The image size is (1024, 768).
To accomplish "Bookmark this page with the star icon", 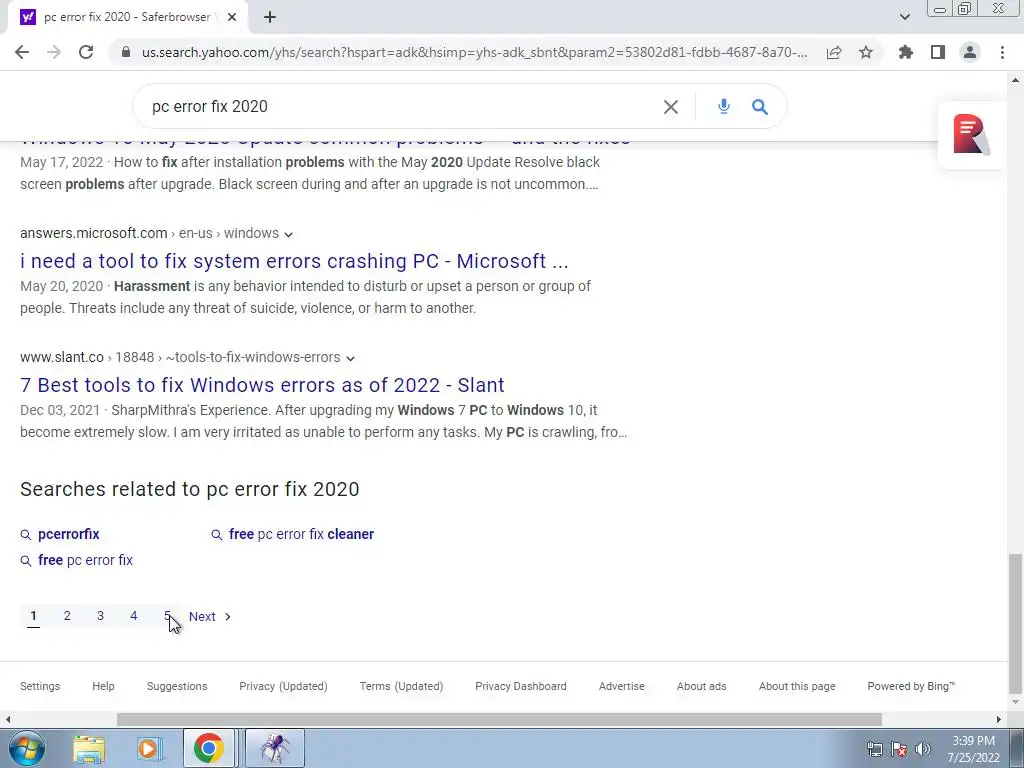I will [x=866, y=52].
